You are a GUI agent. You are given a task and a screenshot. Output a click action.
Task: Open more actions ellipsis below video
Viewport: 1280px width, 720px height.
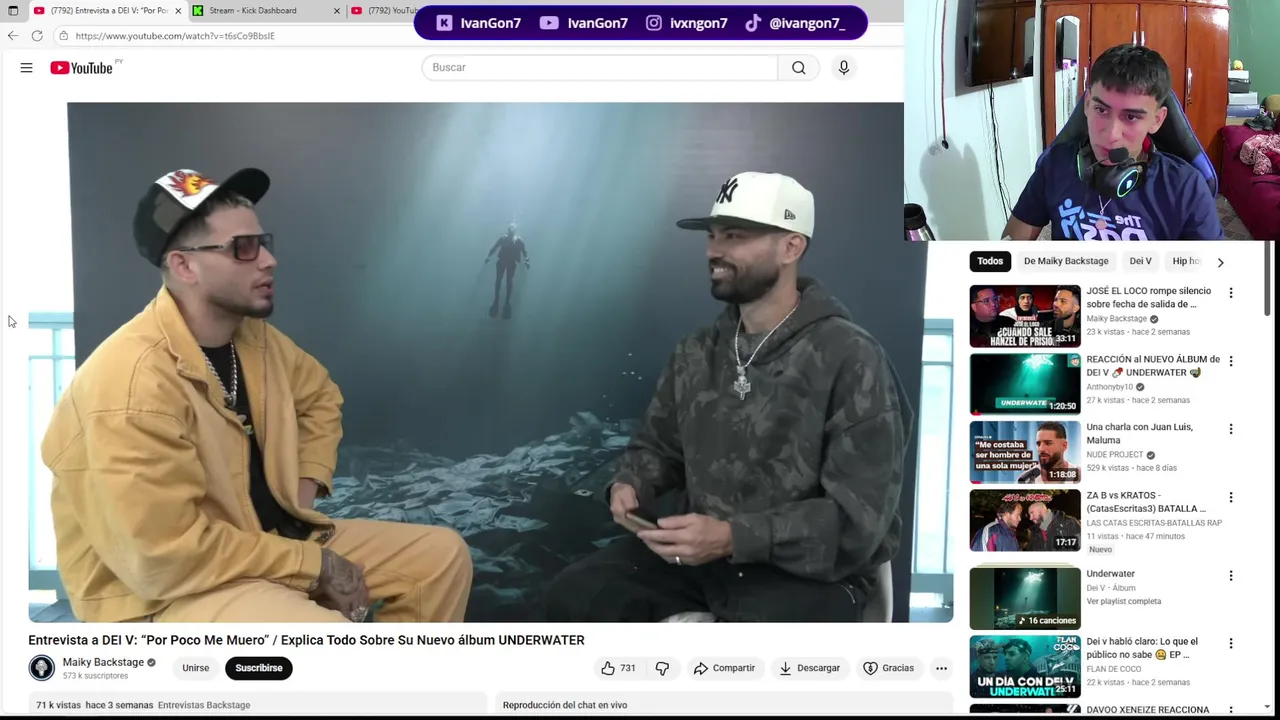941,668
